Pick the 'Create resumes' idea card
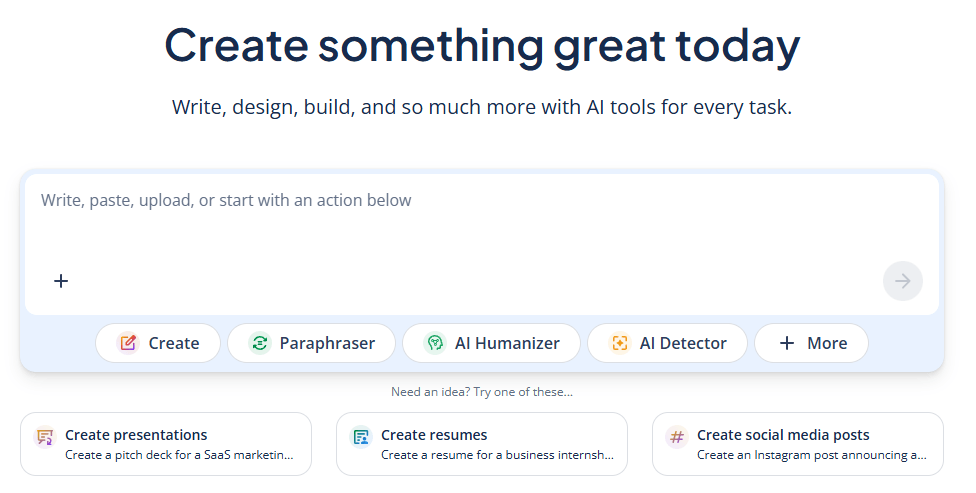Viewport: 976px width, 493px height. pyautogui.click(x=482, y=444)
